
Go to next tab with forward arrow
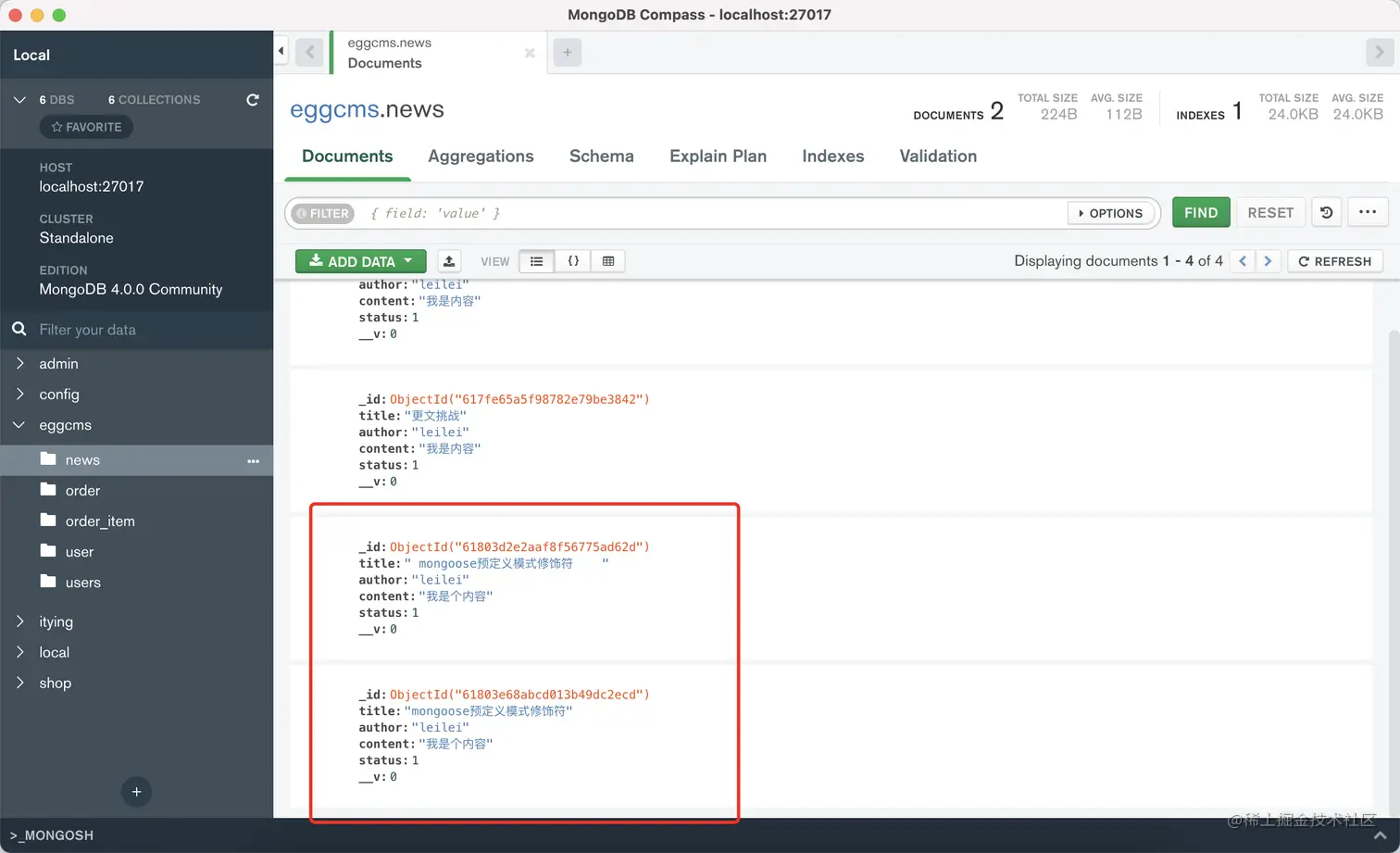click(x=1380, y=52)
